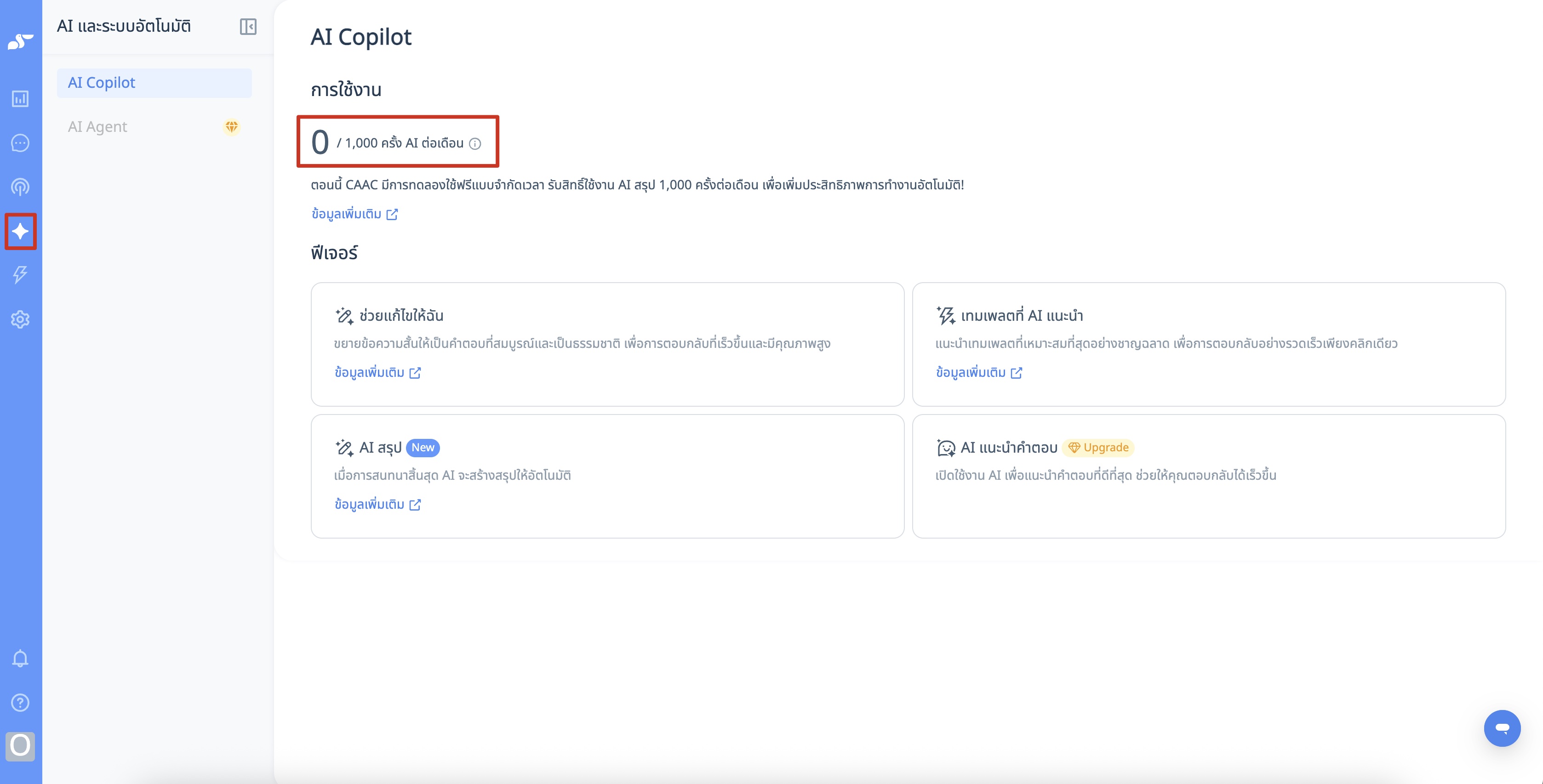
Task: Open the lightning bolt icon in sidebar
Action: point(20,275)
